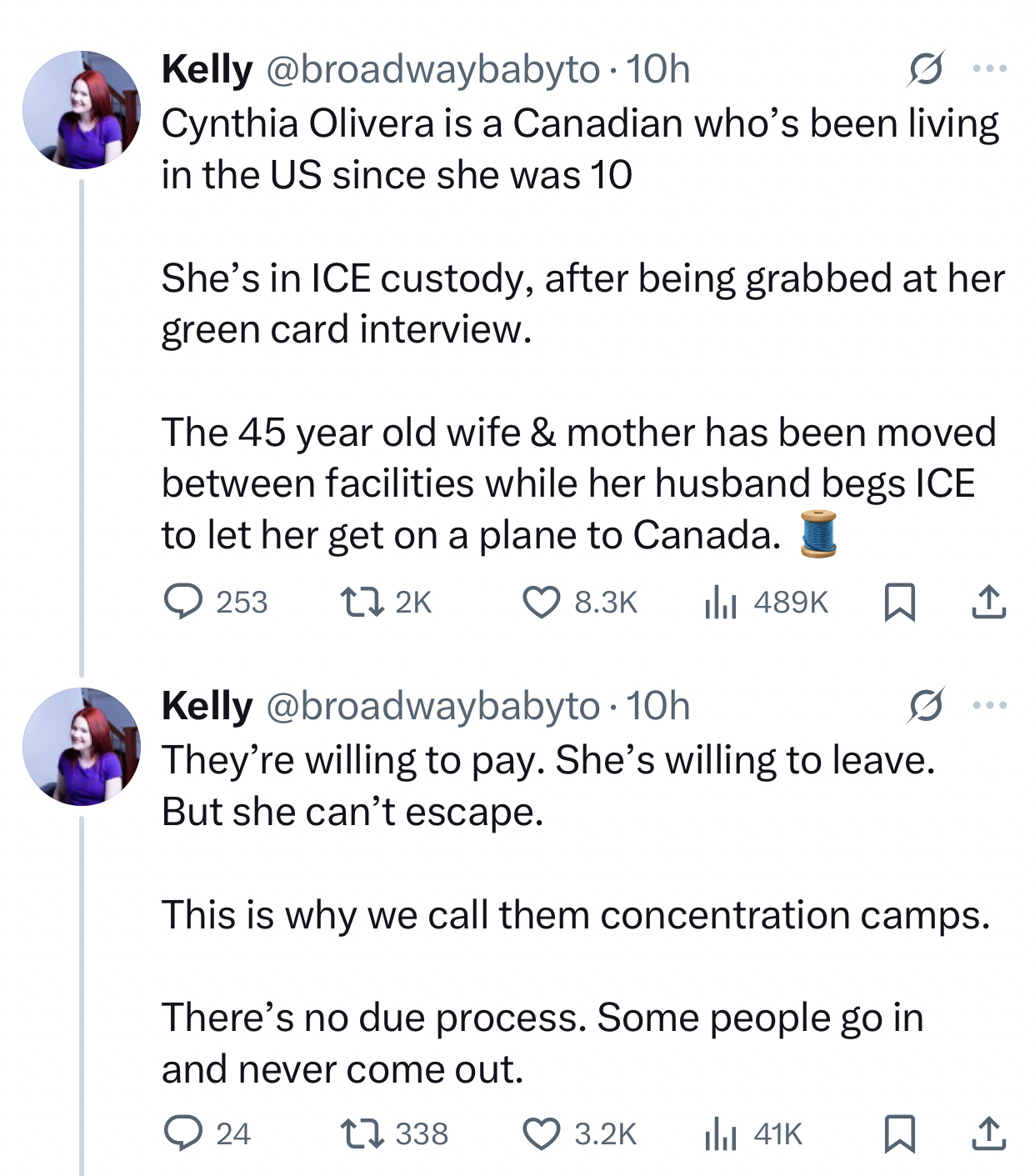Open the Grok icon on second tweet

click(x=927, y=707)
